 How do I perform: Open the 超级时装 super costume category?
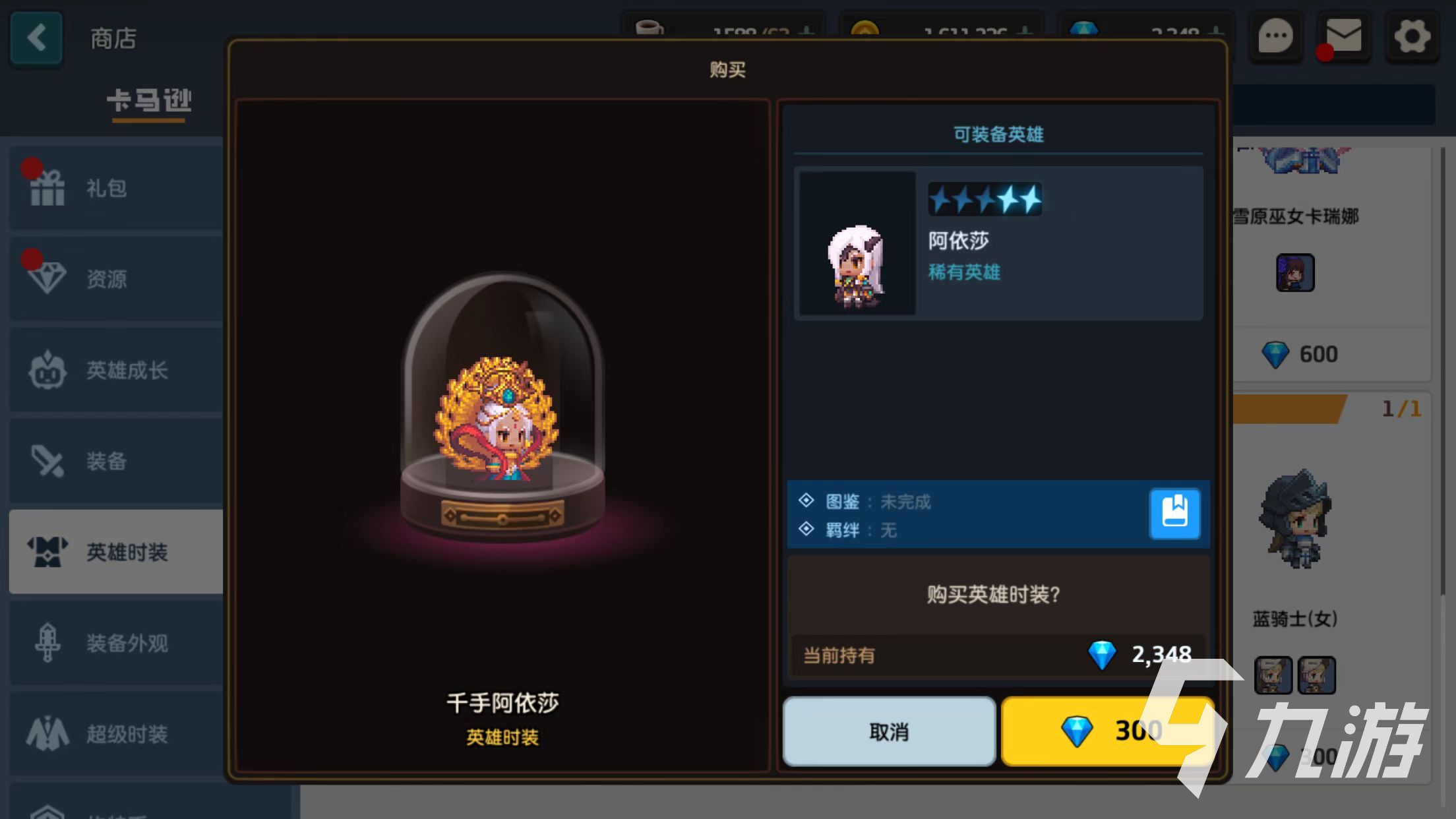point(116,734)
